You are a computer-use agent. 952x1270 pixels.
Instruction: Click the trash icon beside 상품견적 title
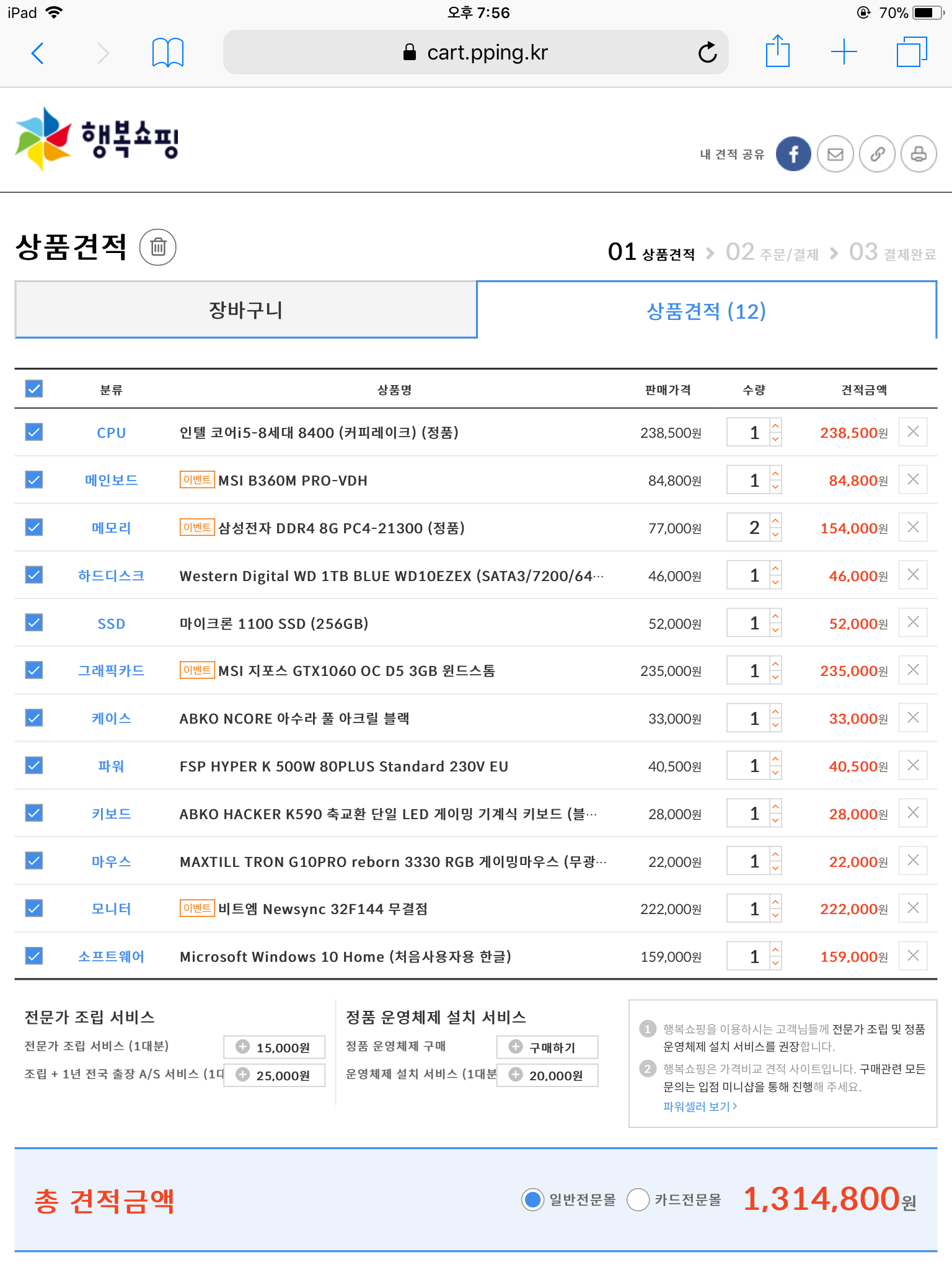click(158, 247)
